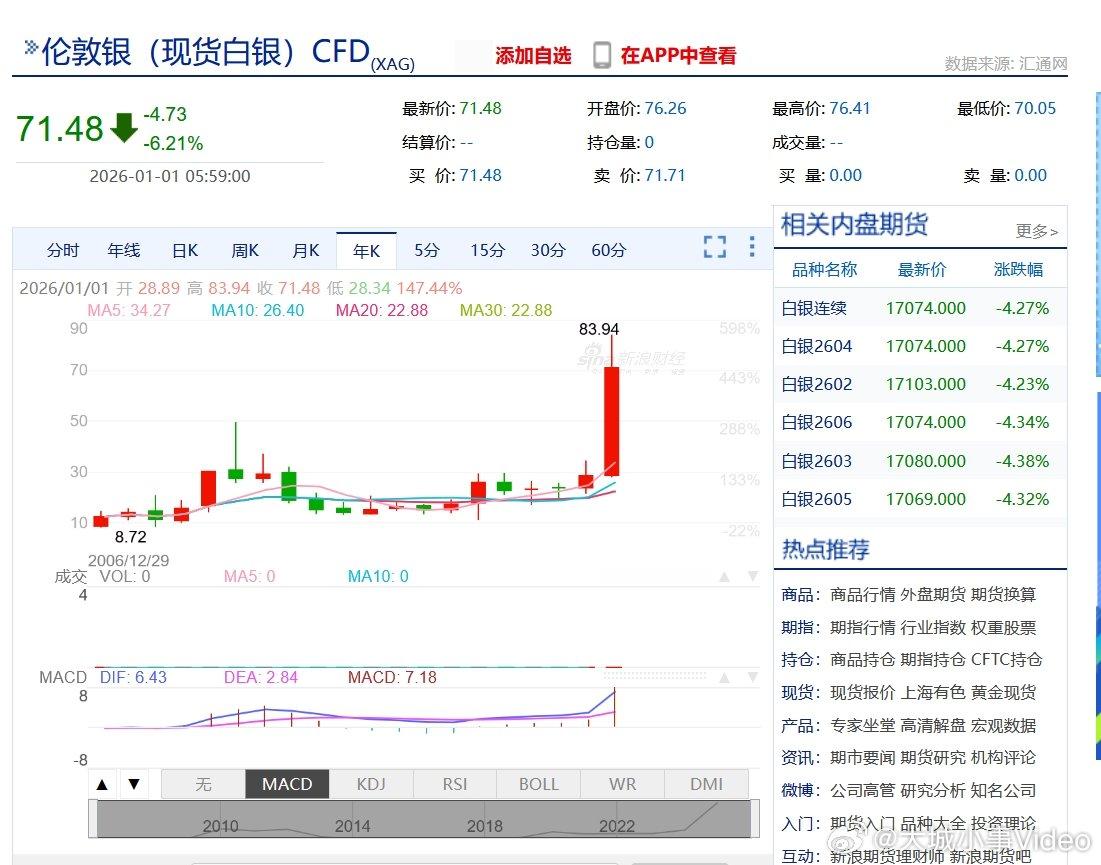
Task: Click the ▼ button in the indicator bar
Action: point(131,784)
